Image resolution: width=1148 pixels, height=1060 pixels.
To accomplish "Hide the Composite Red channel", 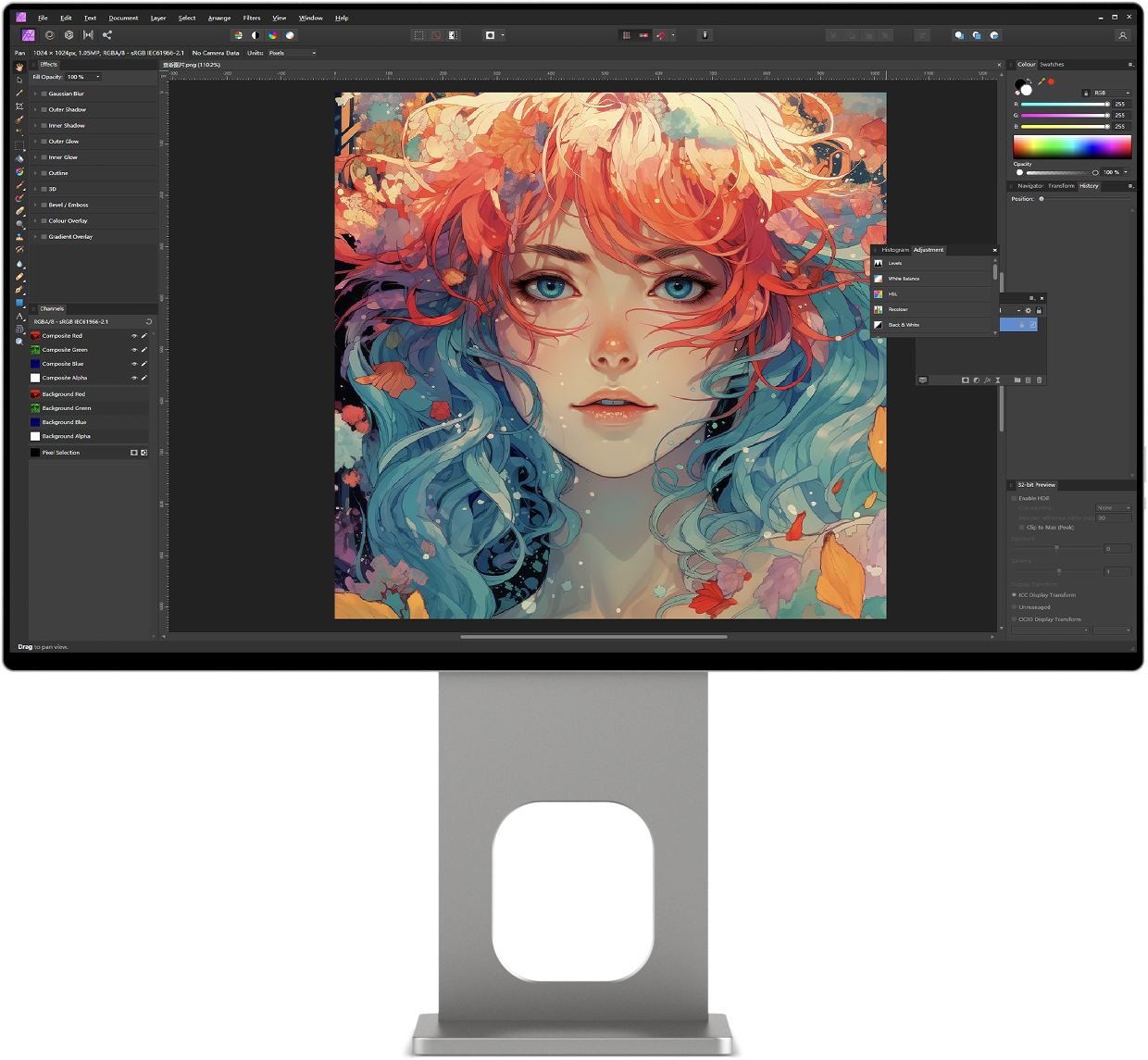I will (x=134, y=336).
